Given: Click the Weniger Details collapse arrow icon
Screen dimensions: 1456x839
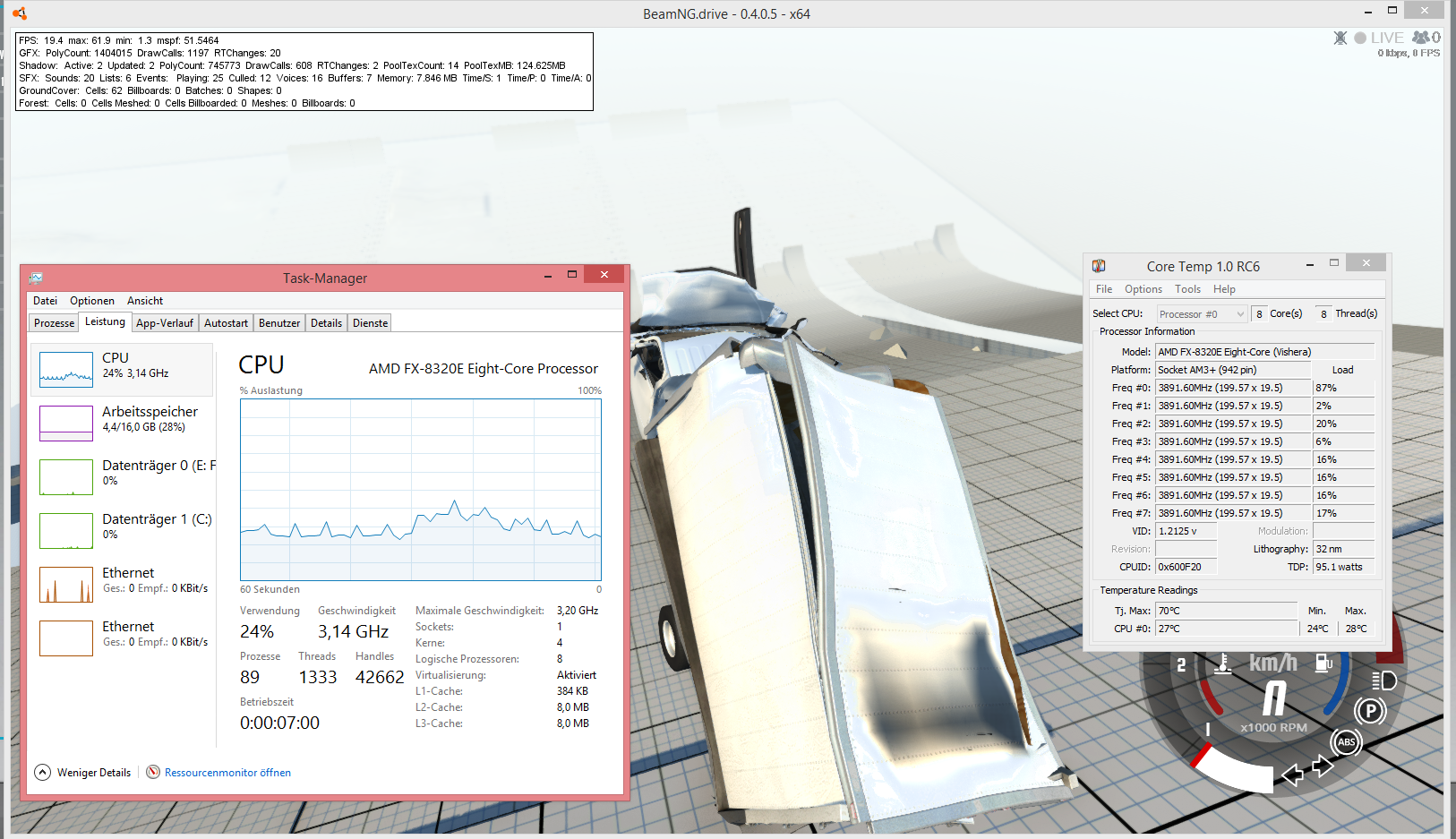Looking at the screenshot, I should [x=42, y=772].
